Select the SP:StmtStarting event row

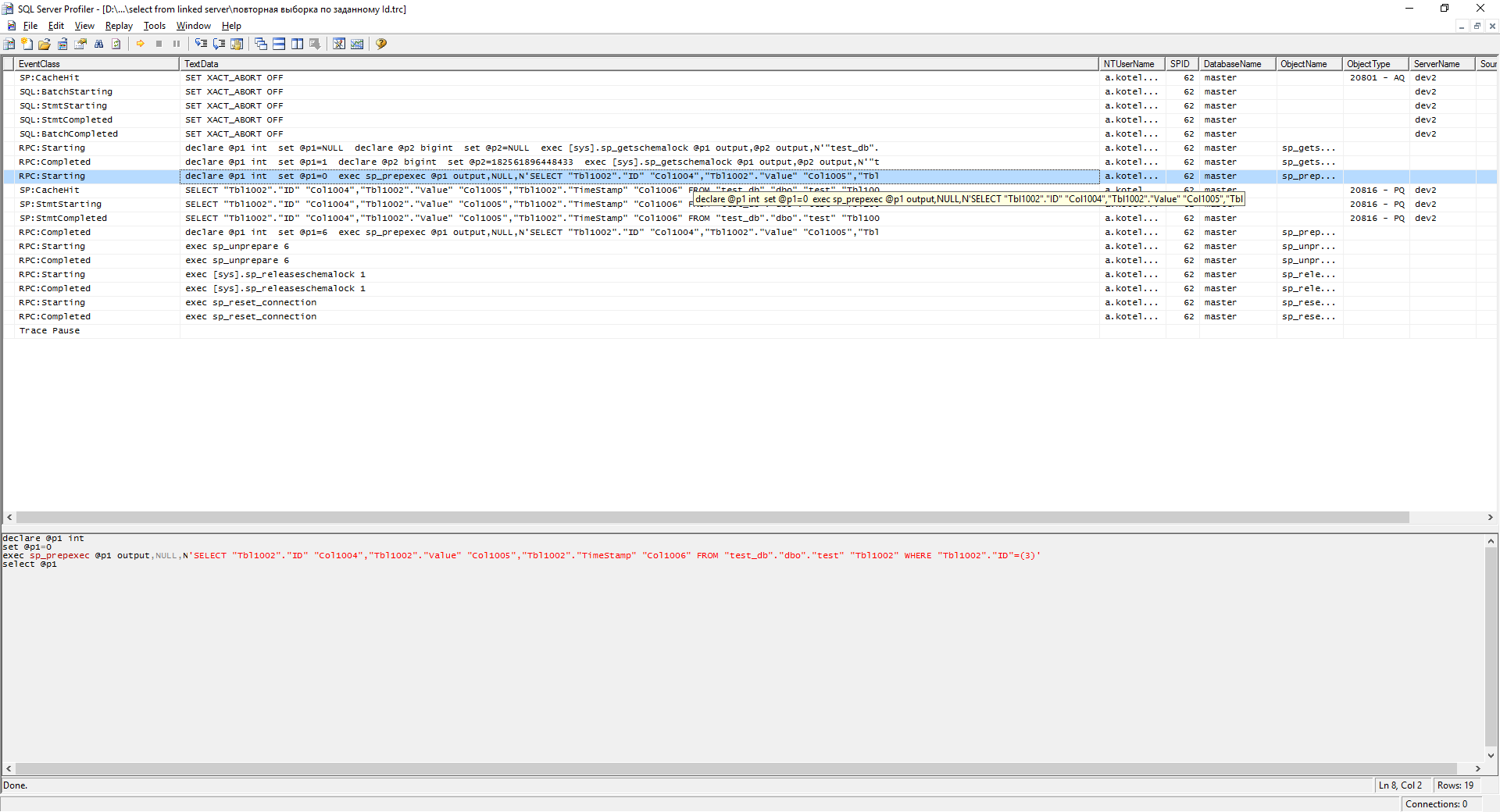click(x=750, y=205)
